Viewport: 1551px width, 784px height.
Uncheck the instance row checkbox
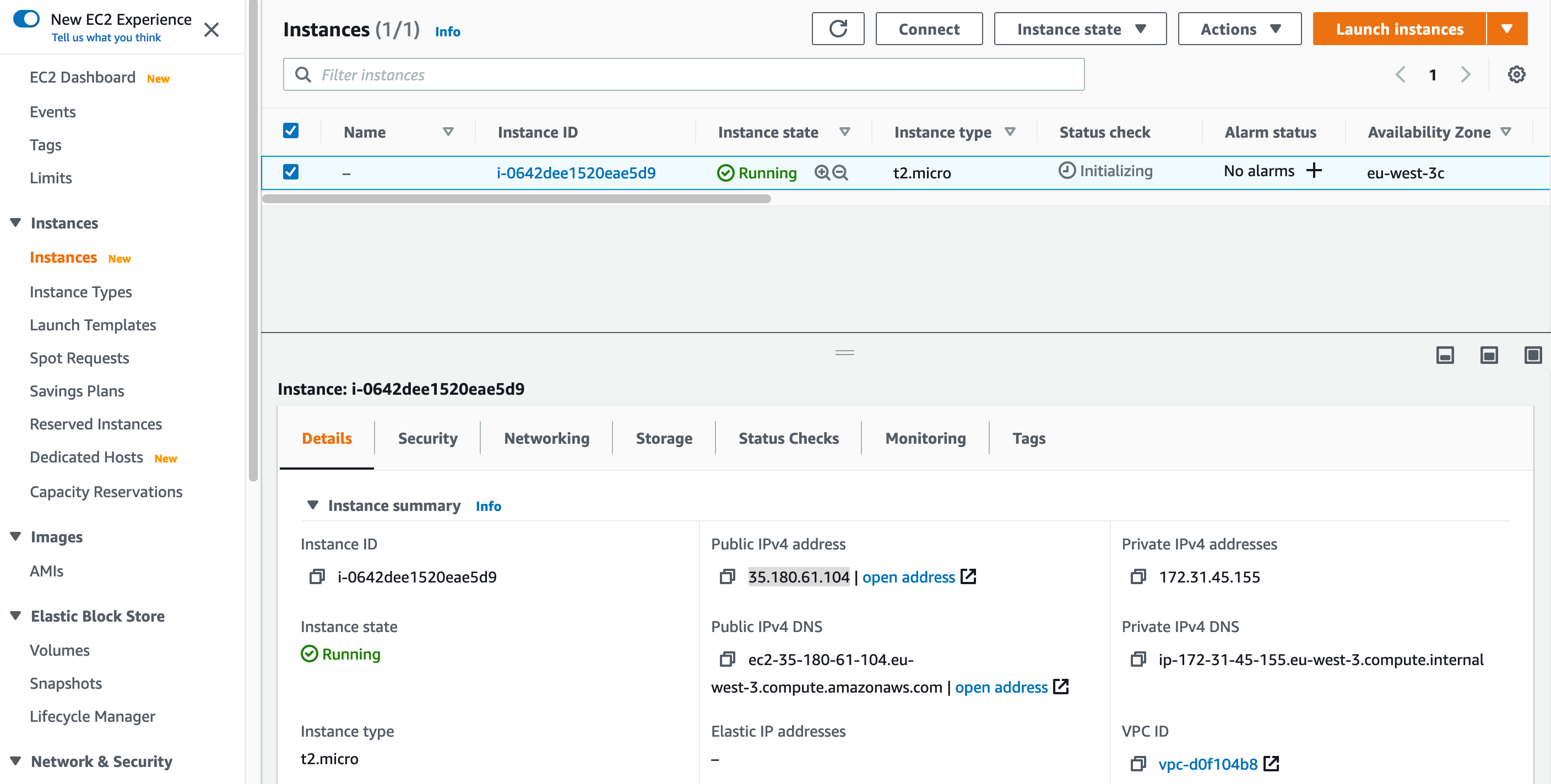(x=290, y=171)
